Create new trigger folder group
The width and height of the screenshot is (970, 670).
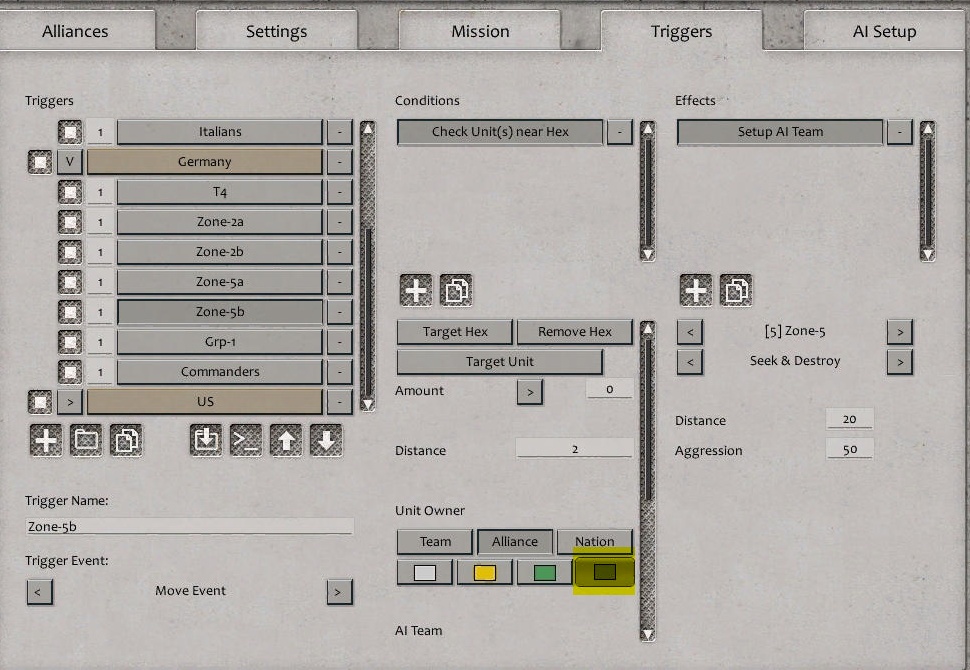(x=86, y=440)
